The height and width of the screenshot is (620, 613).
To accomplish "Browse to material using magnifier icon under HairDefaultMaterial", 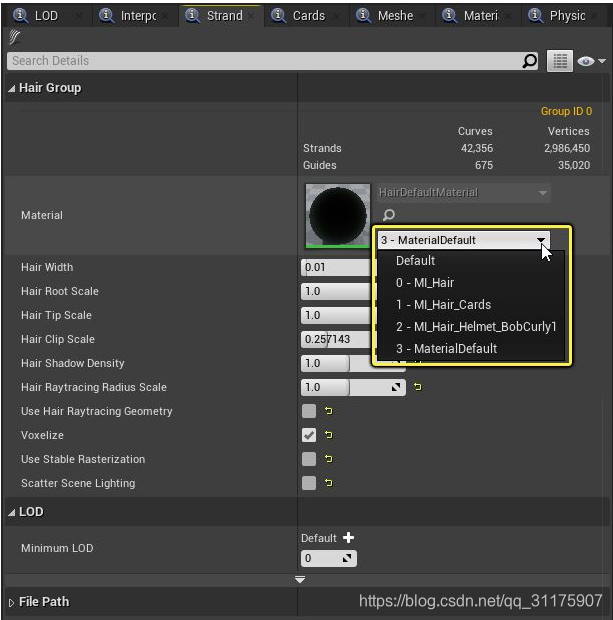I will (389, 215).
